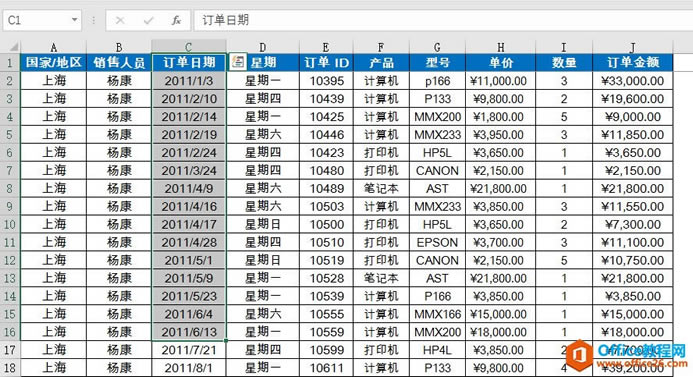Click order ID cell 10395
The image size is (693, 377).
click(x=326, y=80)
